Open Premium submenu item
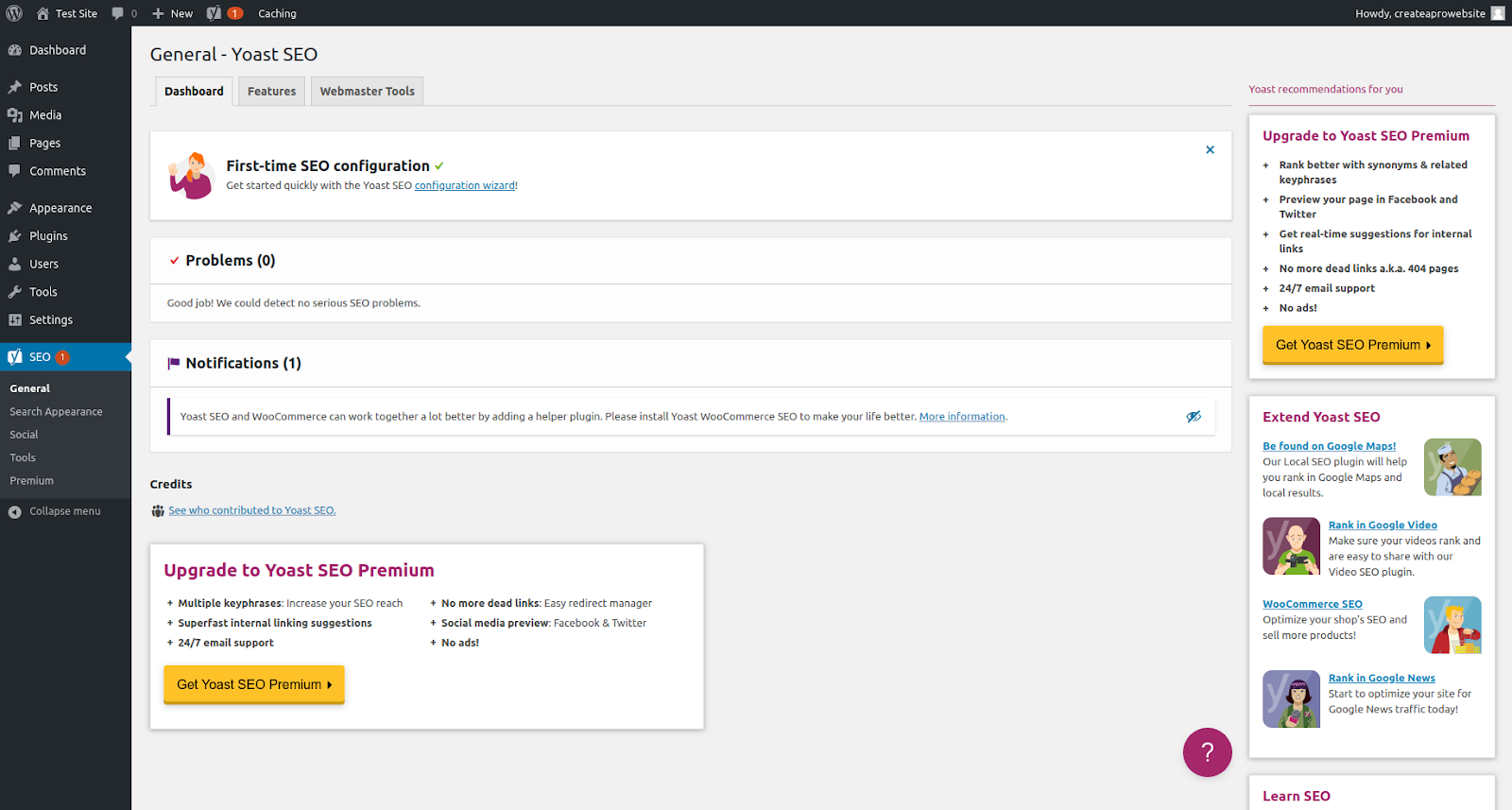Screen dimensions: 1512x810 tap(31, 481)
